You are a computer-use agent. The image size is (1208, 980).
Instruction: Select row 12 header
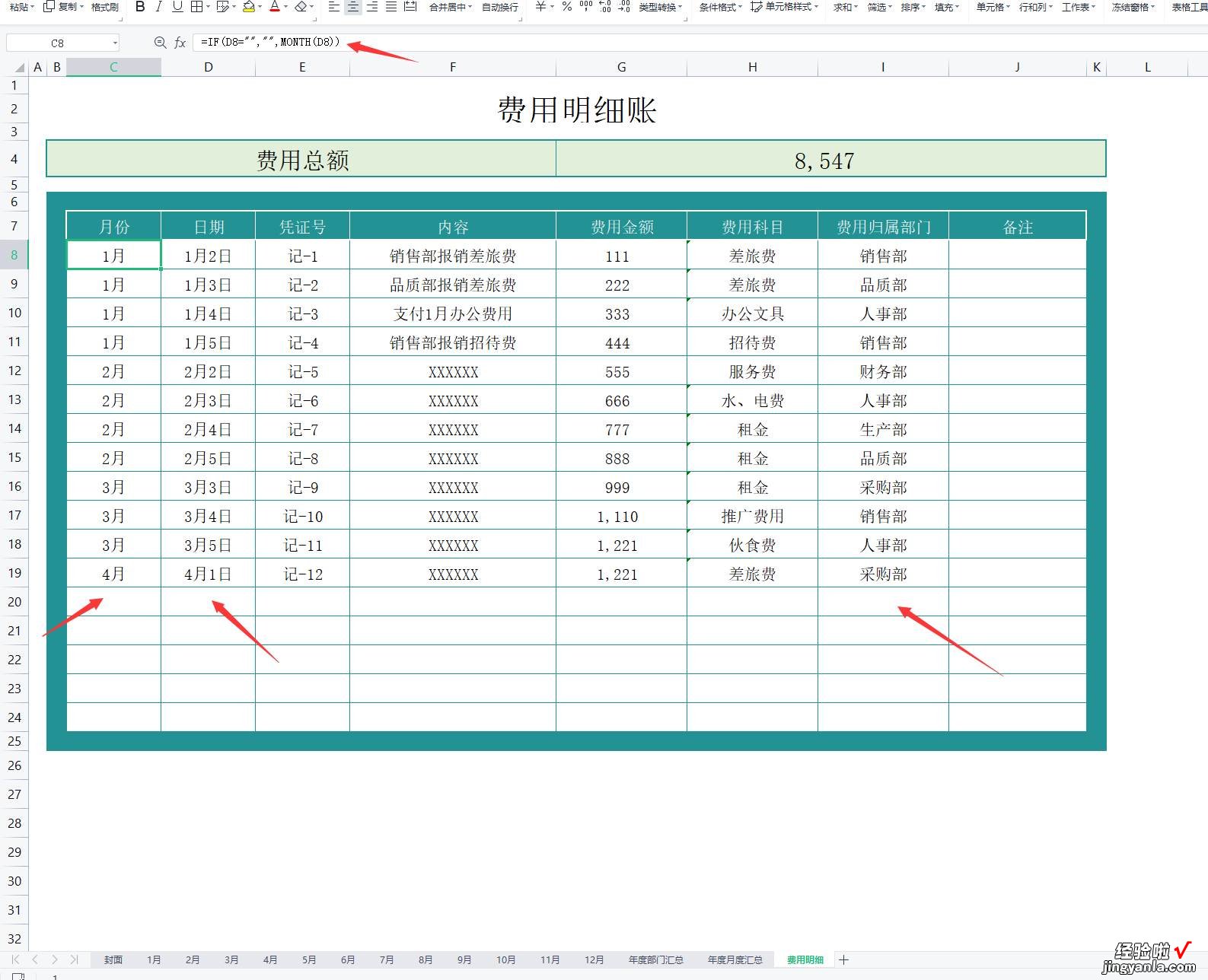click(14, 371)
